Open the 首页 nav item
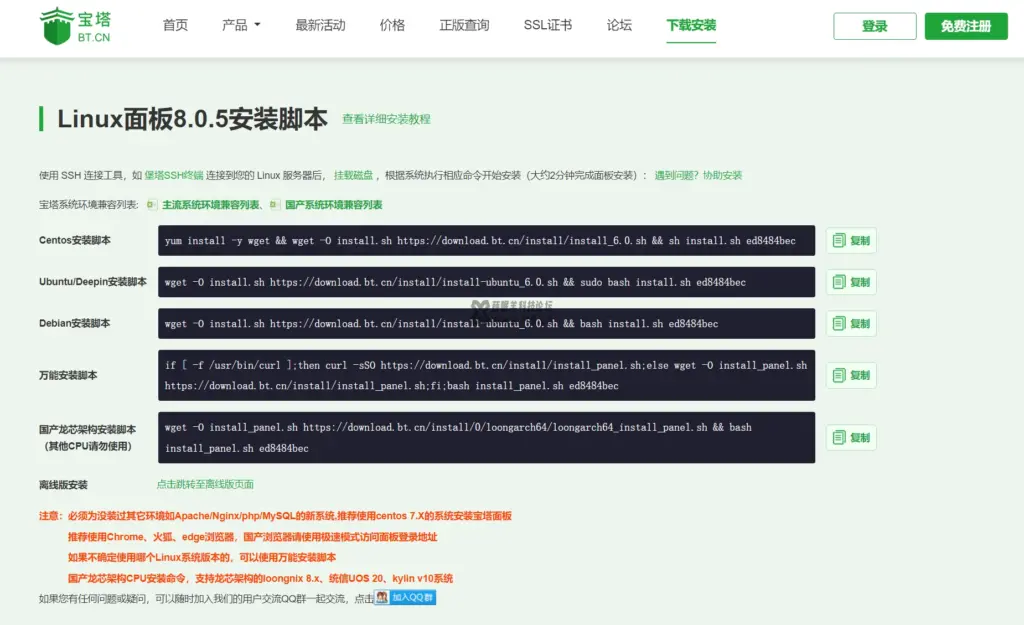 coord(175,25)
